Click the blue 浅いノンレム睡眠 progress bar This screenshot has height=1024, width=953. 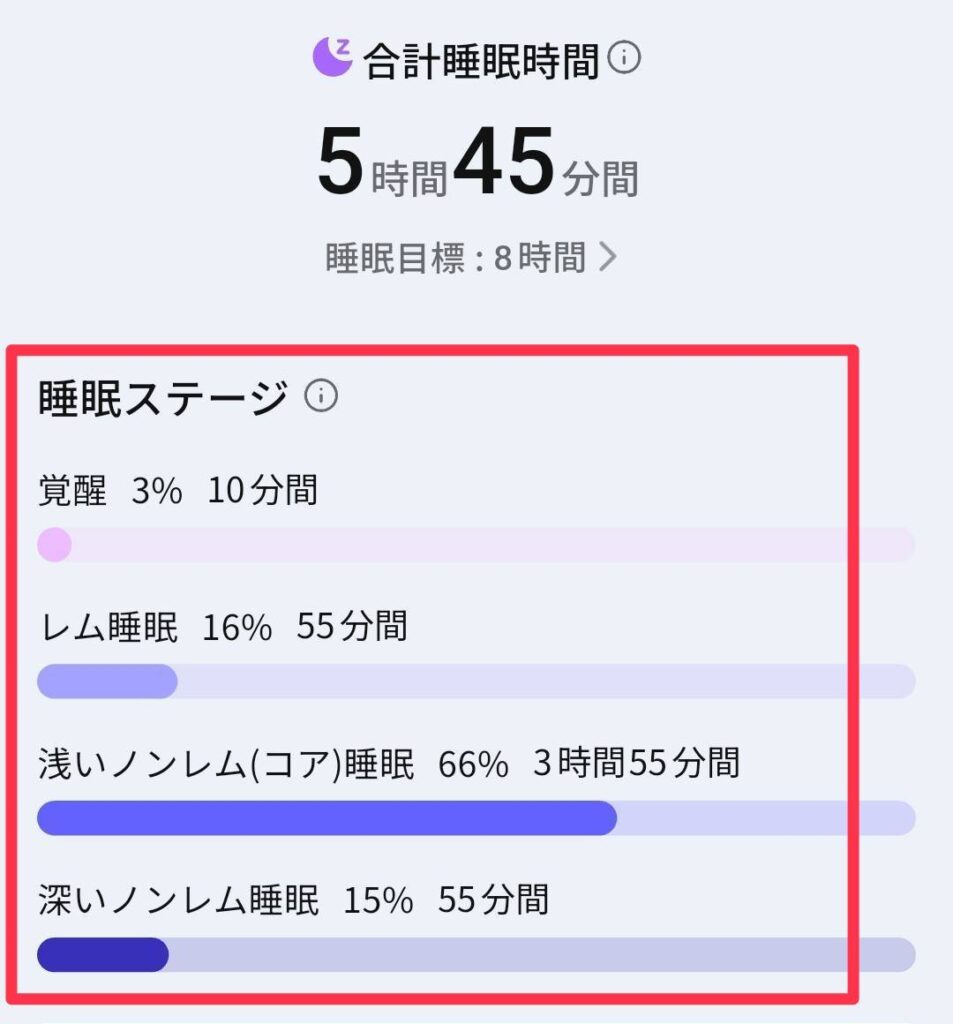coord(326,818)
